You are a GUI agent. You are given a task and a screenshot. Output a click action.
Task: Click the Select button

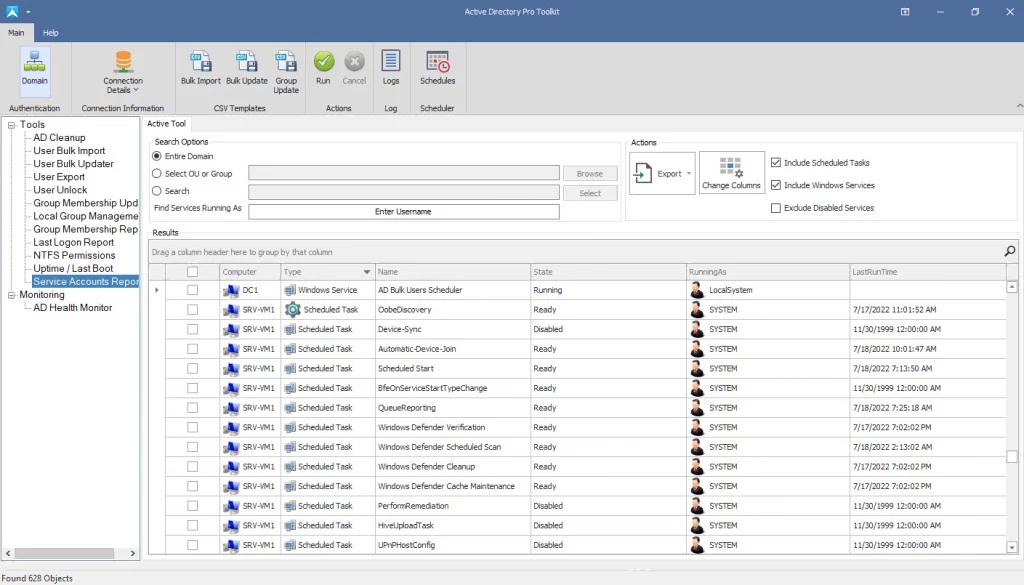(x=590, y=193)
